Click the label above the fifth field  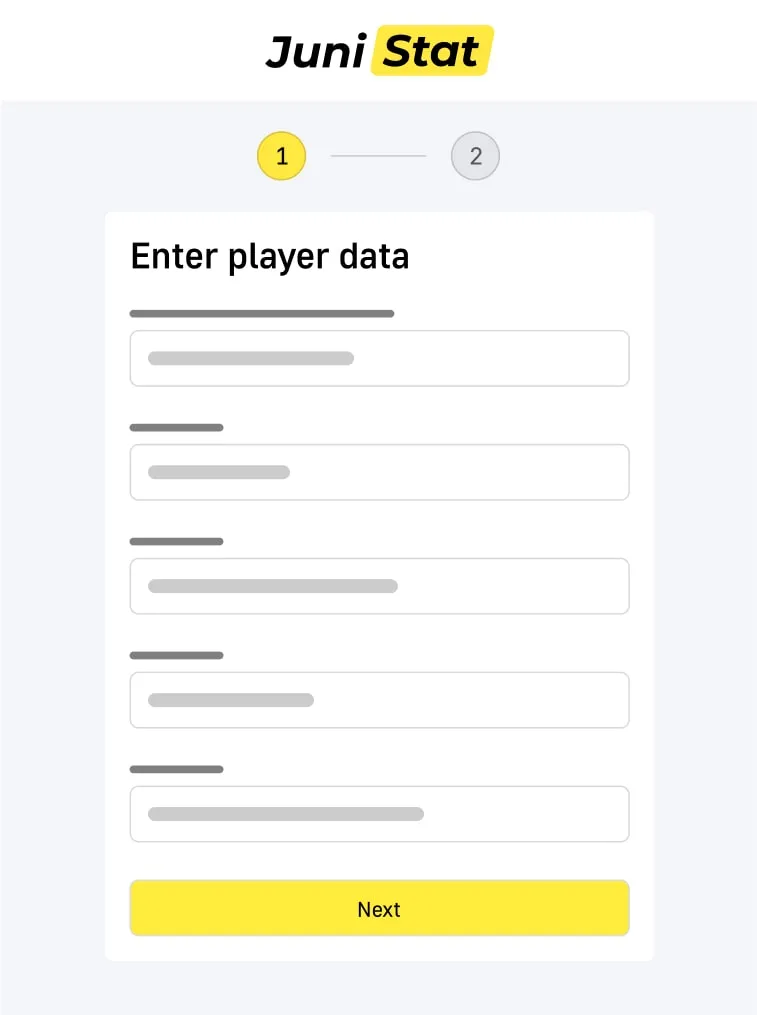pos(176,770)
